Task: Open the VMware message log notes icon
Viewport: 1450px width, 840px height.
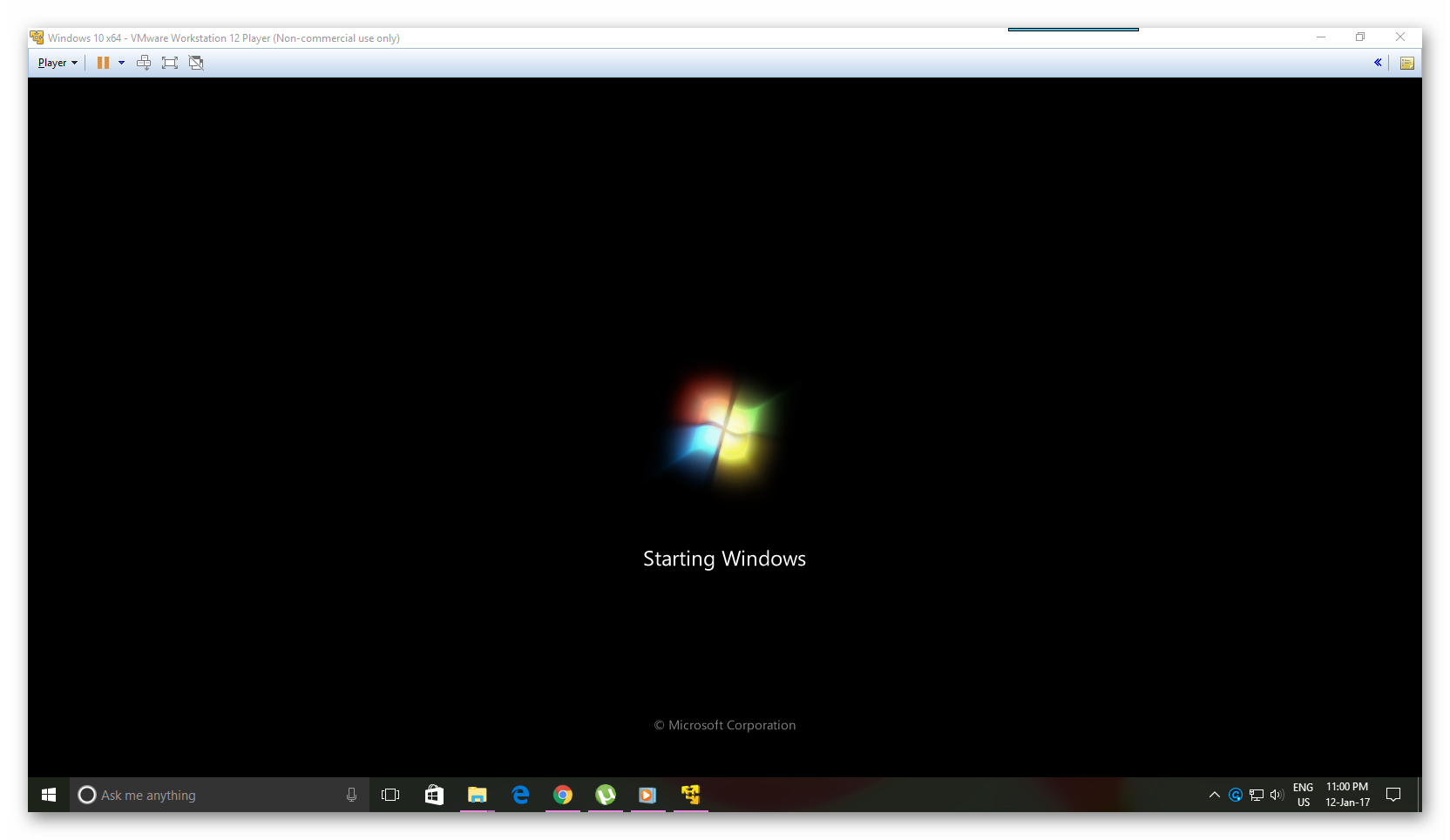Action: tap(1406, 63)
